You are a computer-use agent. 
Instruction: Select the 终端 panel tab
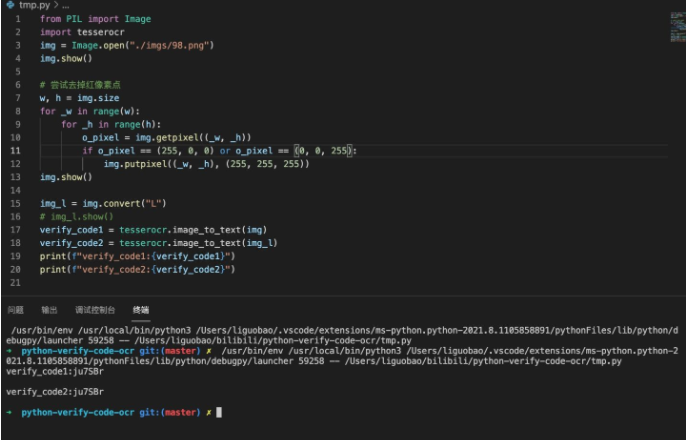point(141,310)
